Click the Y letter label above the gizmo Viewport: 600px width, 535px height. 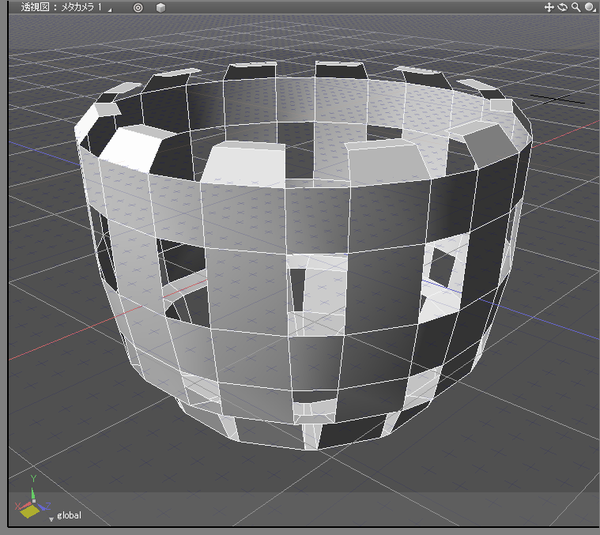[x=31, y=479]
